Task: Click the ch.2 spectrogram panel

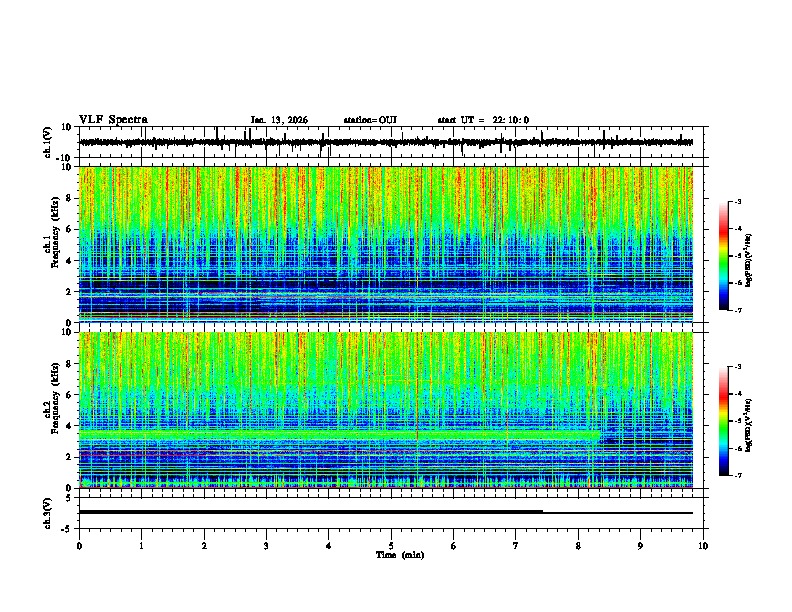Action: click(x=386, y=410)
